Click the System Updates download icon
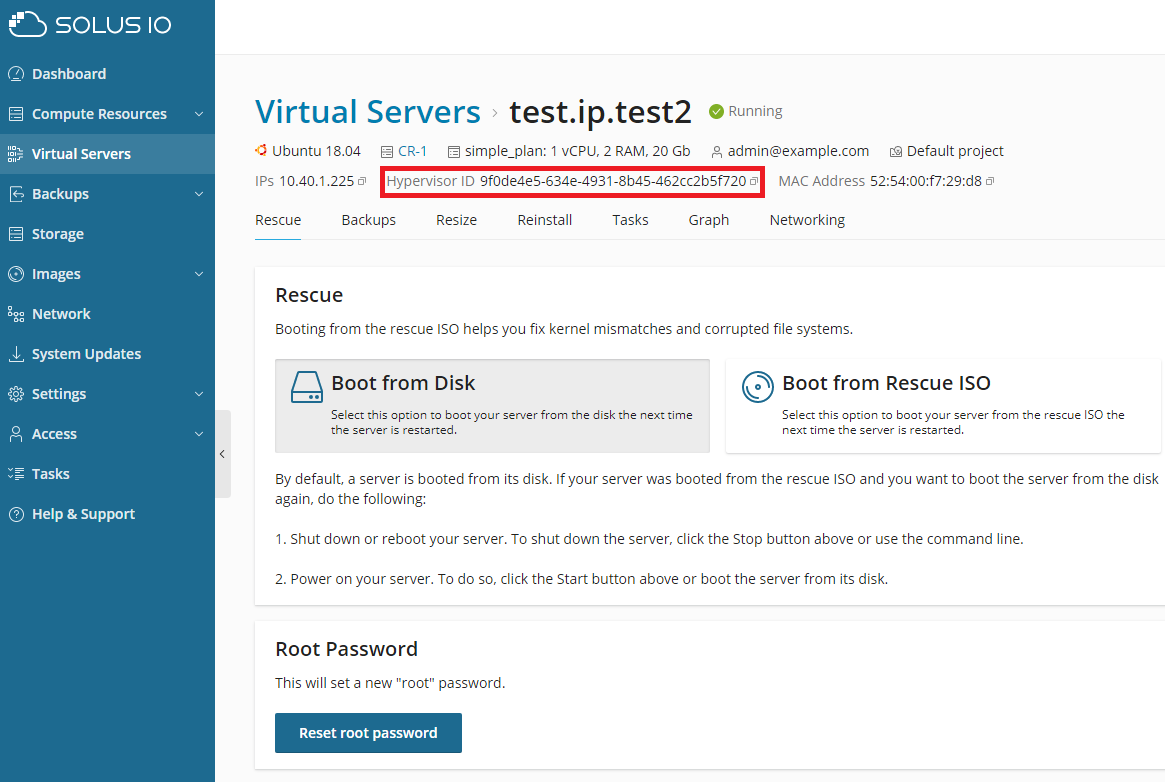 point(15,354)
